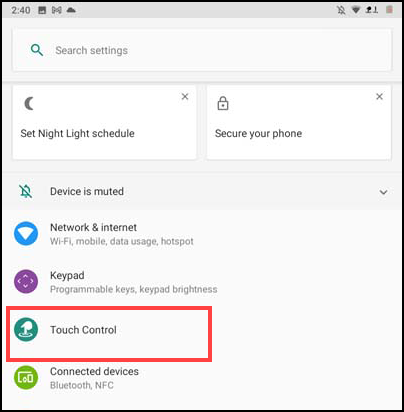Dismiss the Secure your phone card

click(x=379, y=97)
